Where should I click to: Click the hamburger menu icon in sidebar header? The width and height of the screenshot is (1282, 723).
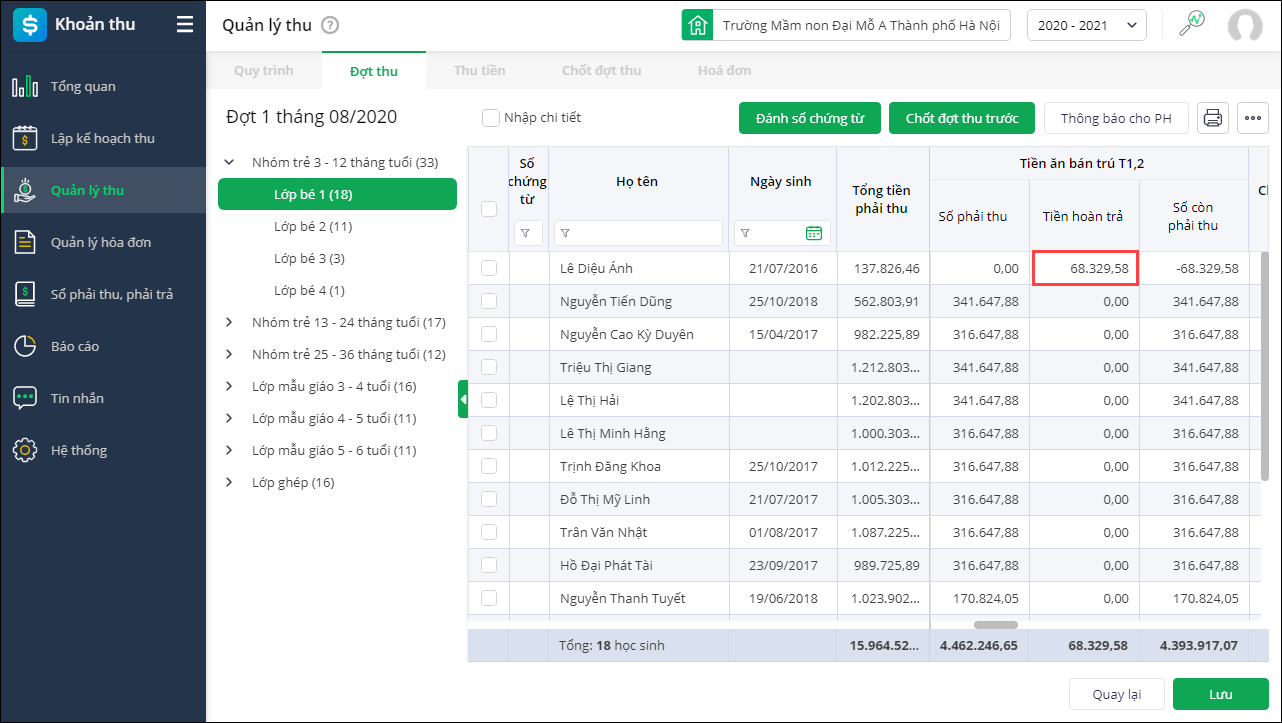click(x=185, y=25)
